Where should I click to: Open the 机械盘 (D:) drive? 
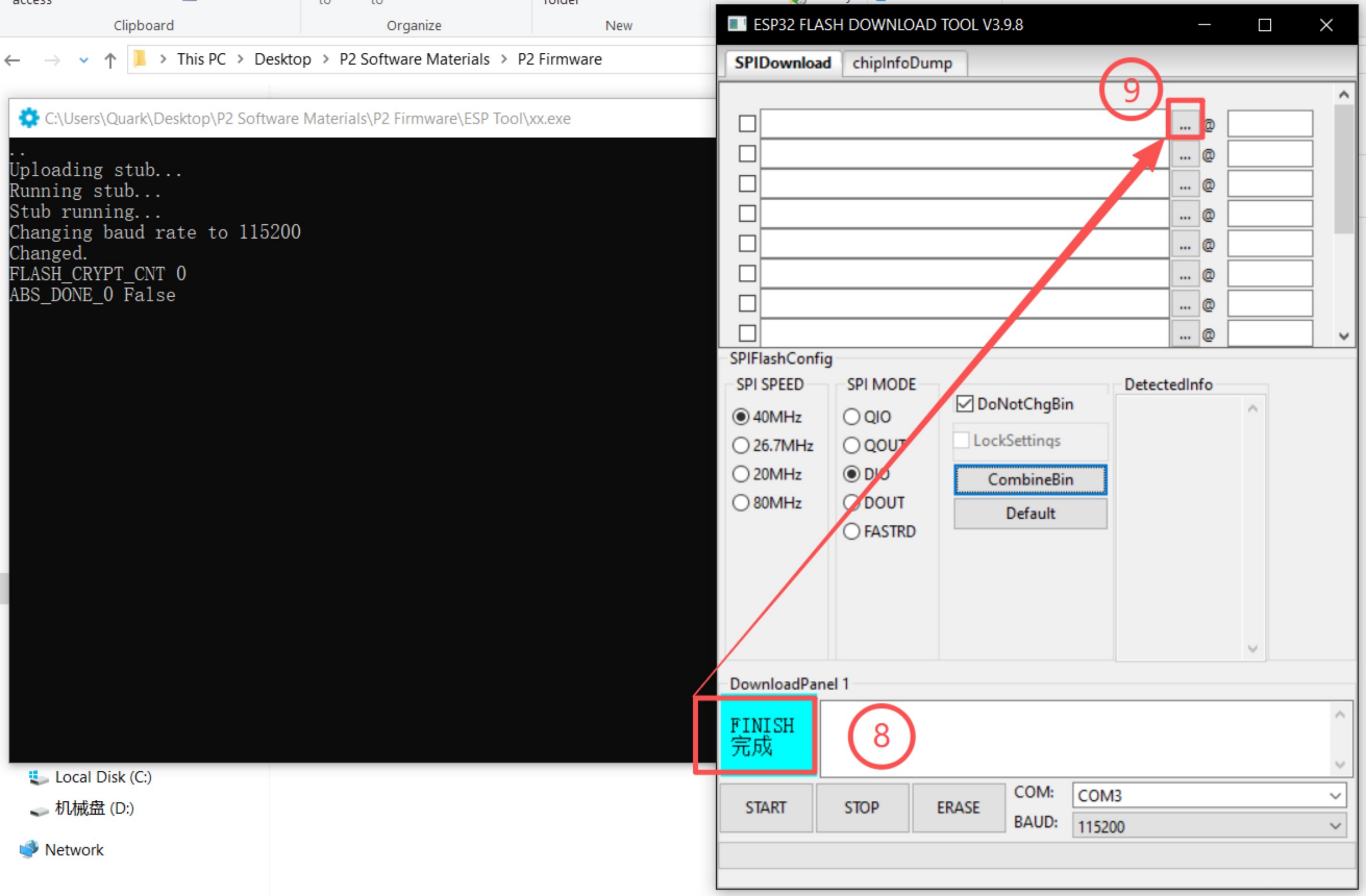tap(82, 808)
